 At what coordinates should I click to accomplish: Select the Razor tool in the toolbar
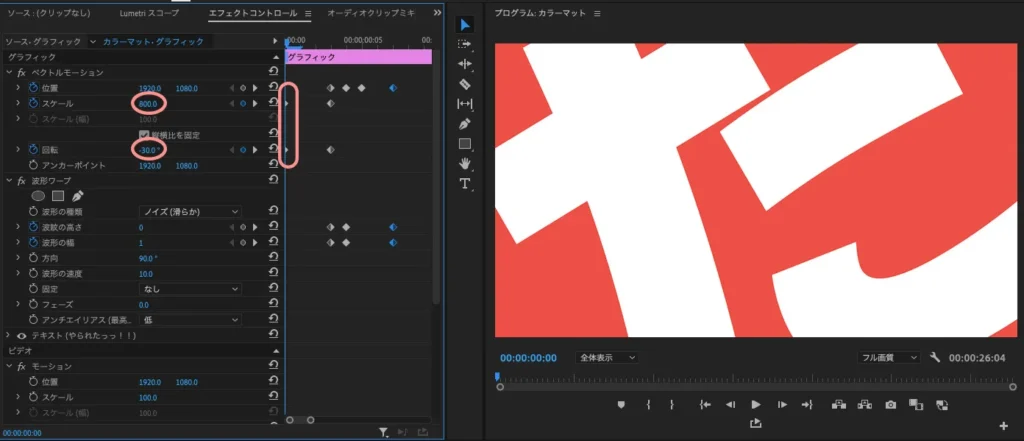[x=464, y=84]
